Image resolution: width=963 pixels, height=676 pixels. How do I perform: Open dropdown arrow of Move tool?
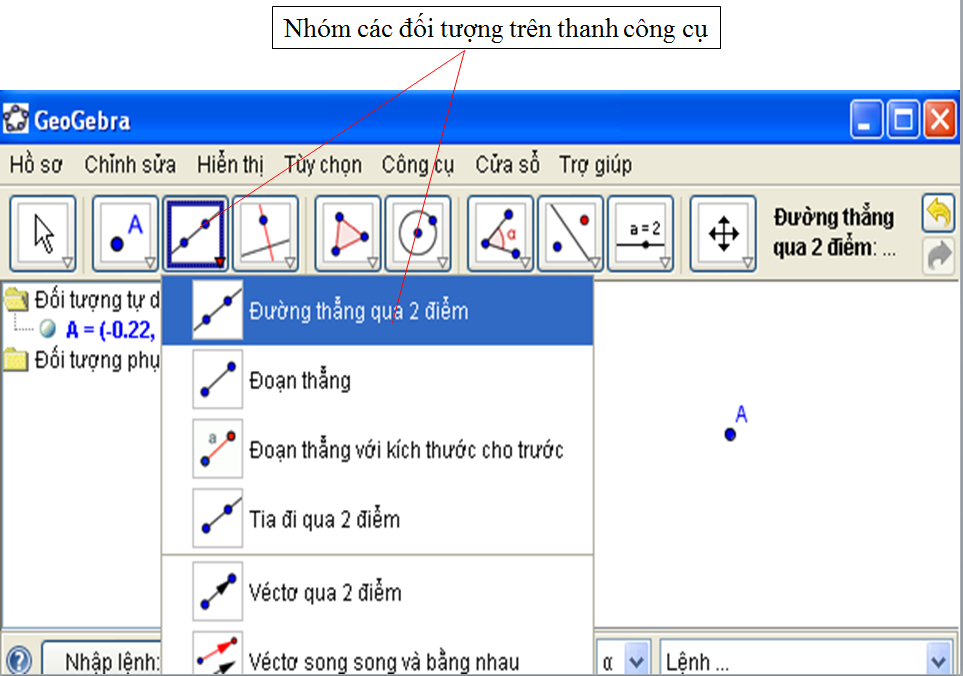pos(68,263)
